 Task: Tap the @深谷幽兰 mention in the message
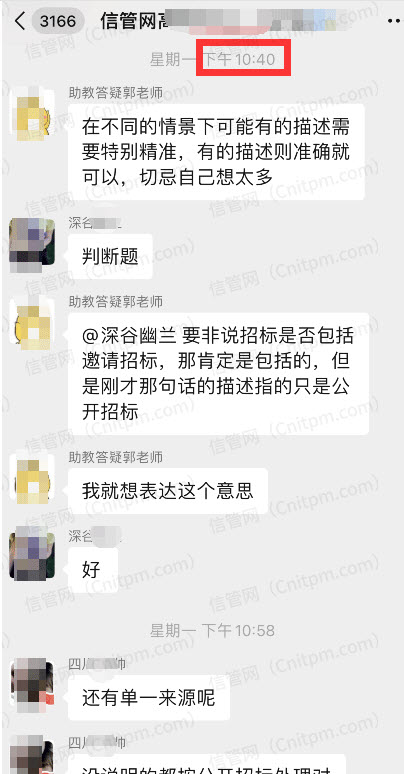click(x=129, y=337)
